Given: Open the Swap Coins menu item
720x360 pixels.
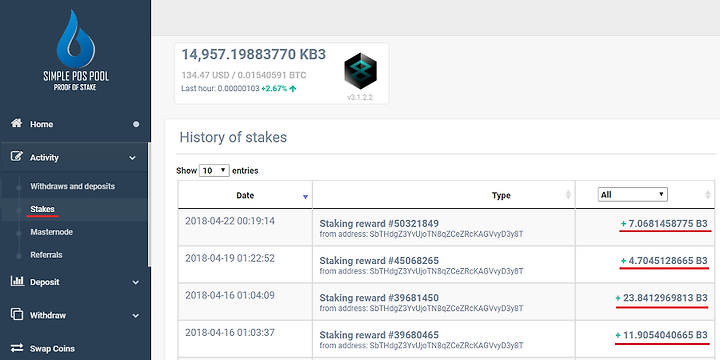Looking at the screenshot, I should pyautogui.click(x=52, y=349).
